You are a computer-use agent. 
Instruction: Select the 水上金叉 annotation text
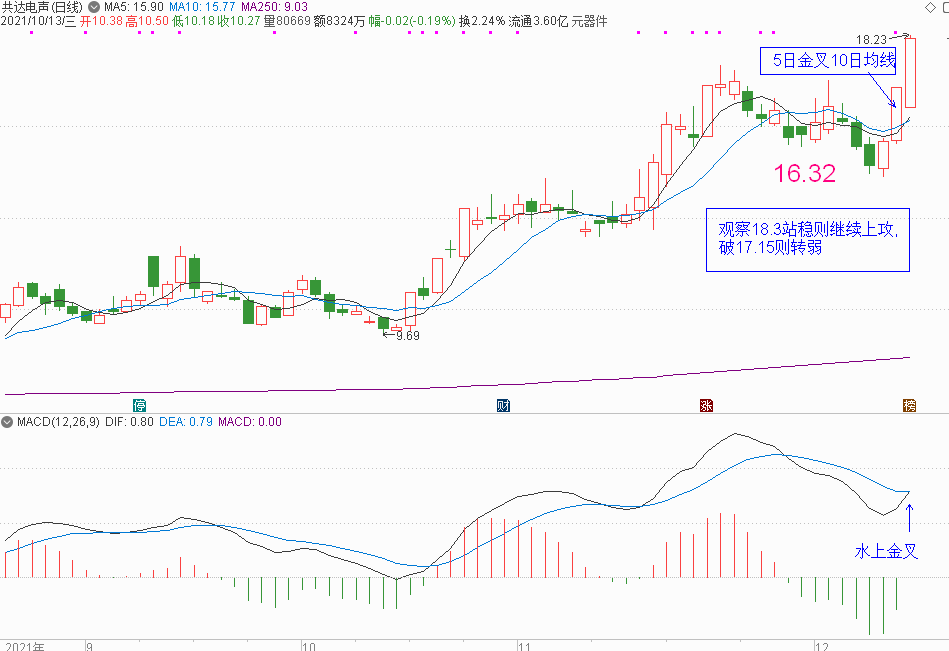pos(886,551)
